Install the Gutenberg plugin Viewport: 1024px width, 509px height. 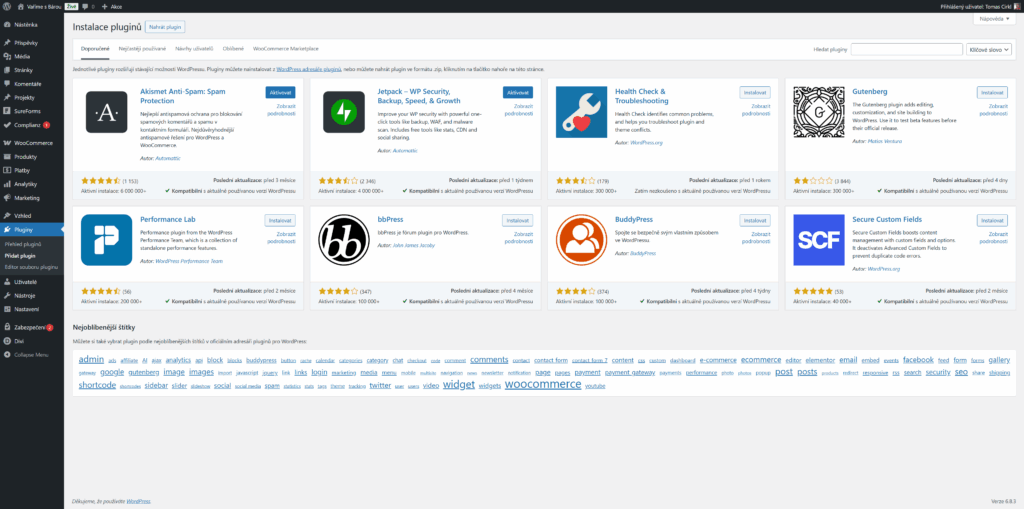point(992,92)
